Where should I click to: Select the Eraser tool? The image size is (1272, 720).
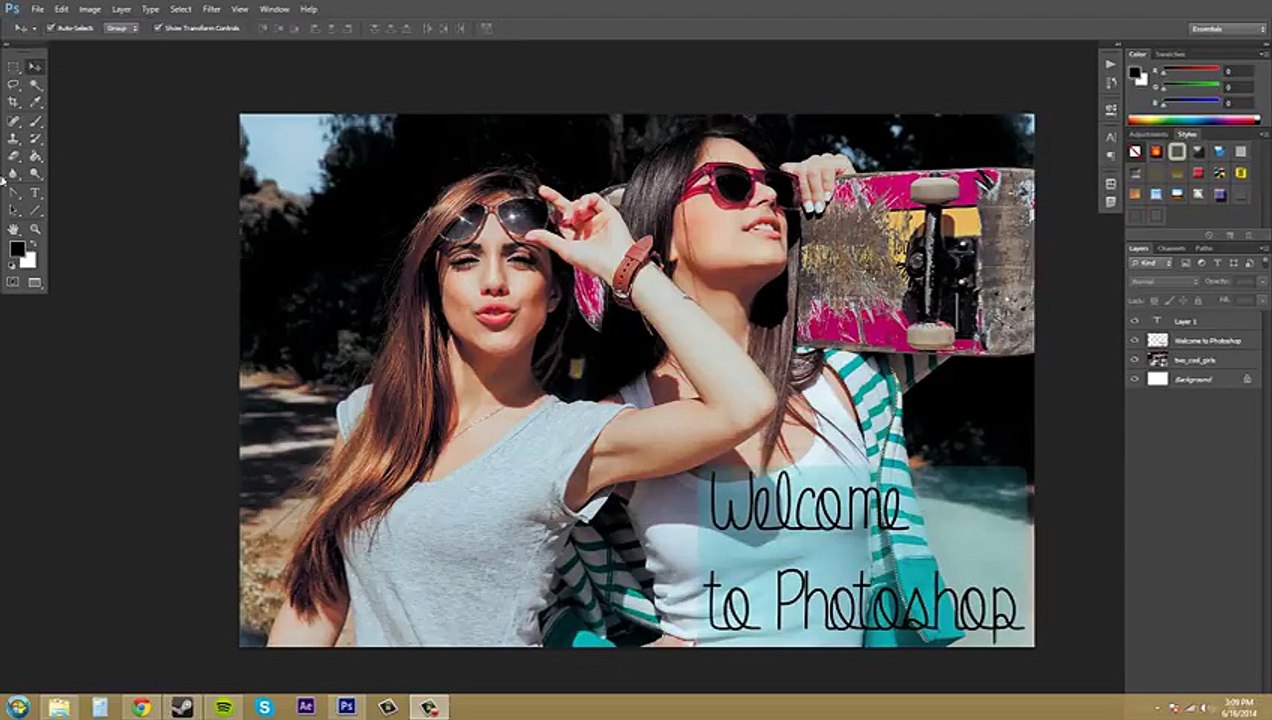[13, 155]
